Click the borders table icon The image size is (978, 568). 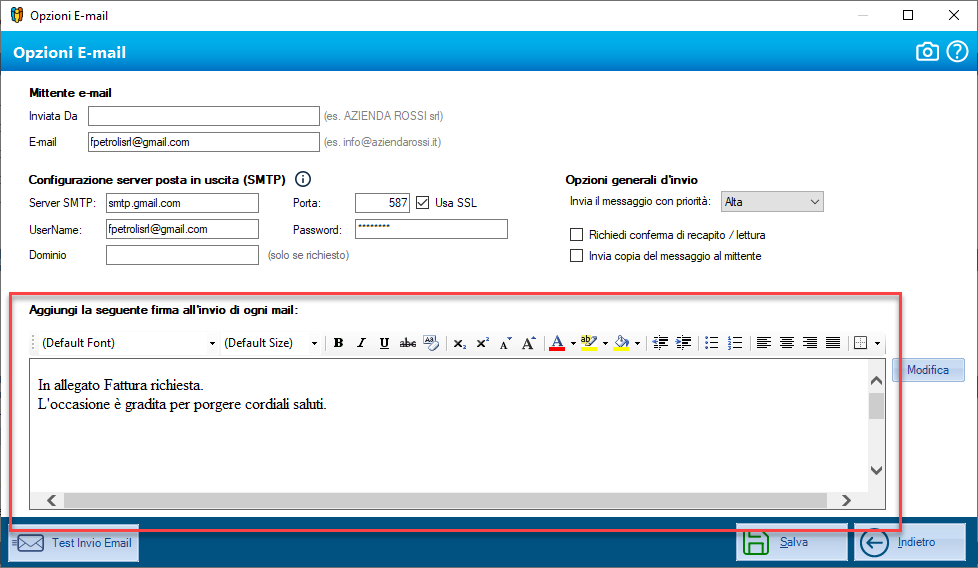[861, 343]
